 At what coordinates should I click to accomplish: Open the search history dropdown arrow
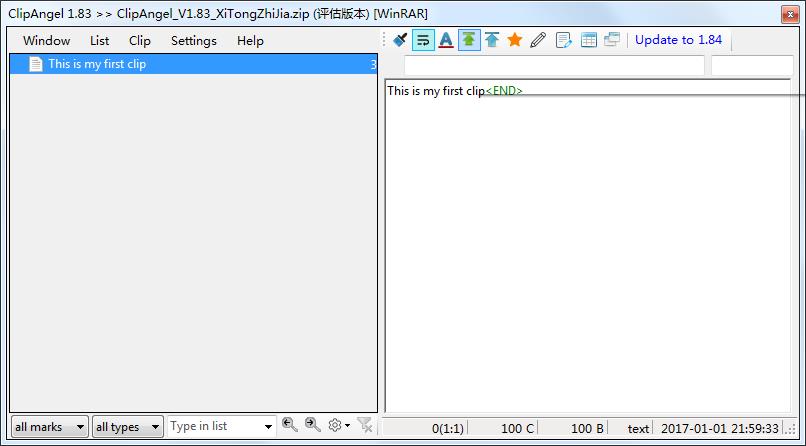(x=268, y=427)
